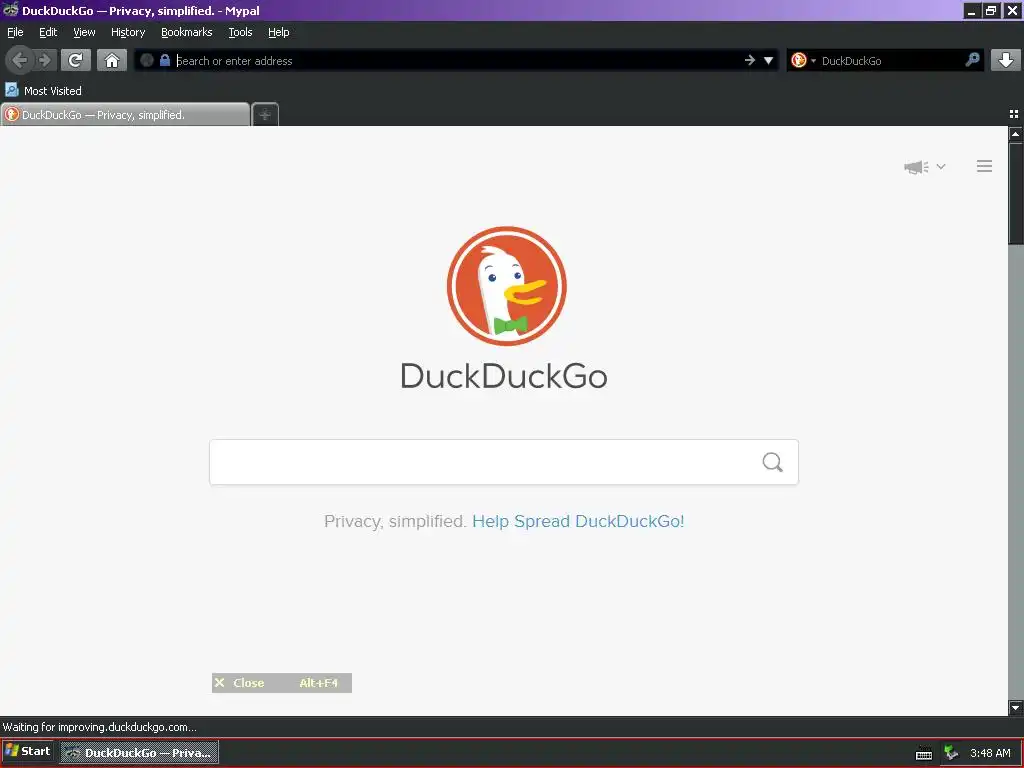Reload the current page
Screen dimensions: 1024x768
pos(75,61)
